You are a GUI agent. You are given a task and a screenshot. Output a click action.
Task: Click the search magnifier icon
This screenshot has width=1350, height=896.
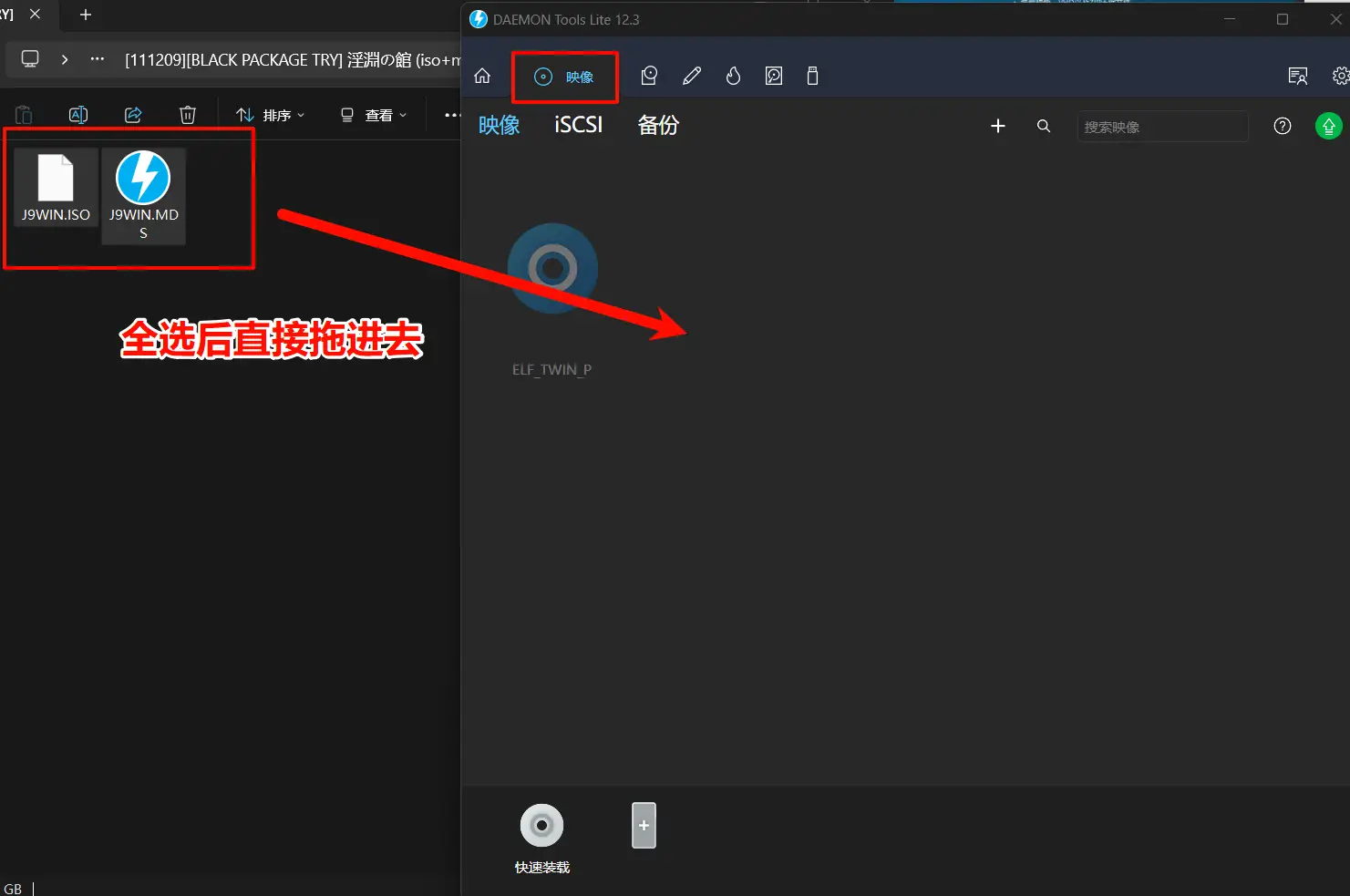click(x=1044, y=126)
